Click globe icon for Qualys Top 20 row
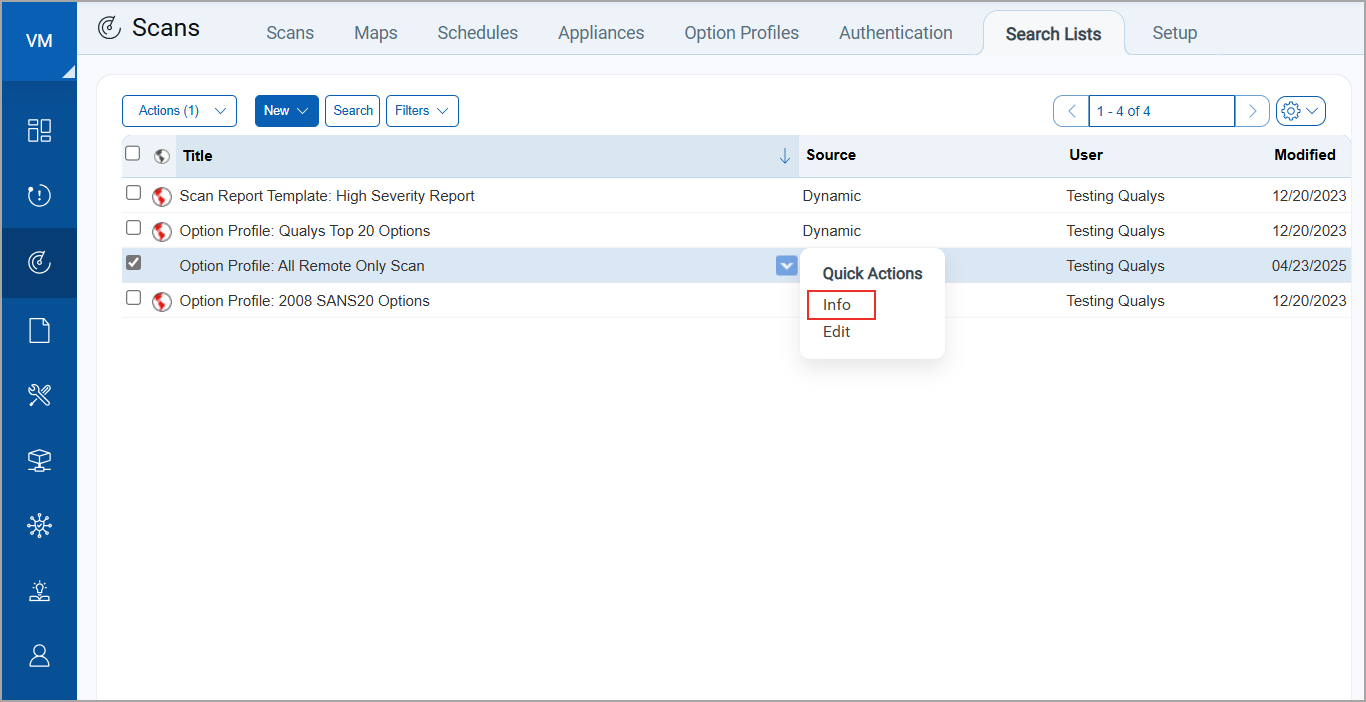The height and width of the screenshot is (702, 1366). [x=162, y=232]
